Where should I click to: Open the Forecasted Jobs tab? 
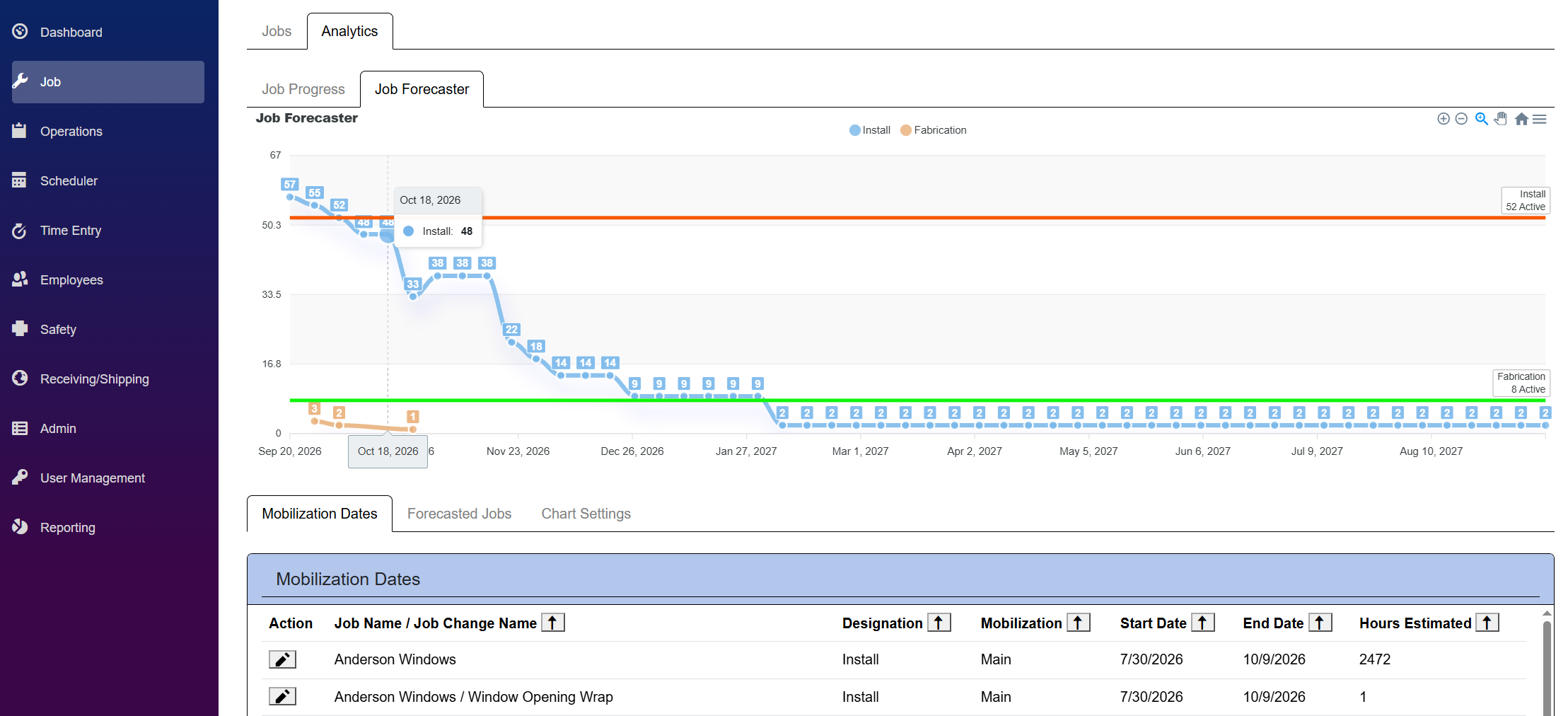tap(459, 514)
